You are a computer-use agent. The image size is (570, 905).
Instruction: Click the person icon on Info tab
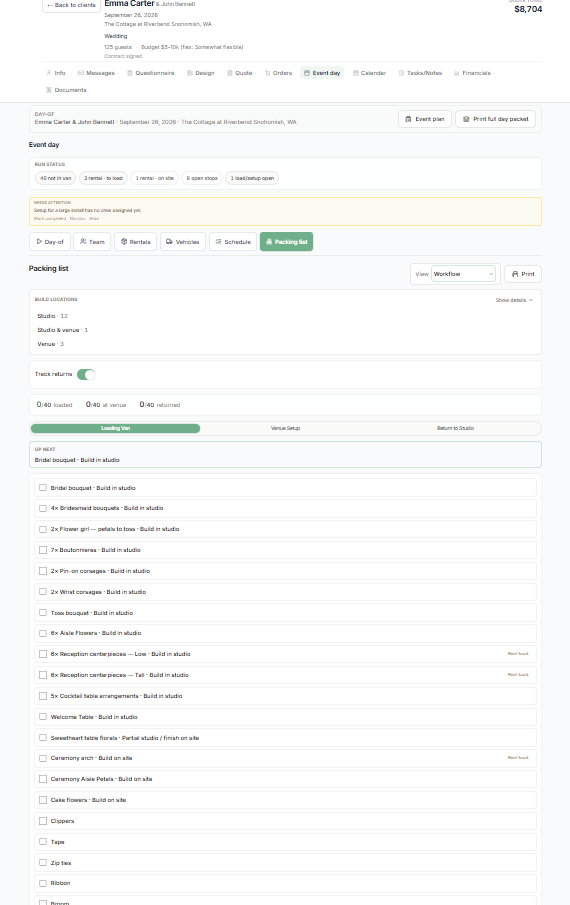pyautogui.click(x=48, y=73)
